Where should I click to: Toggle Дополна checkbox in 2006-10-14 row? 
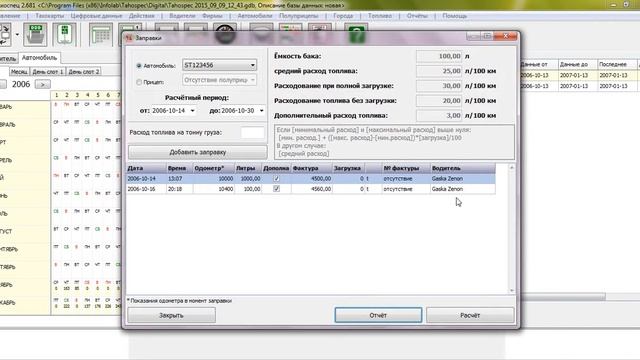(x=276, y=179)
